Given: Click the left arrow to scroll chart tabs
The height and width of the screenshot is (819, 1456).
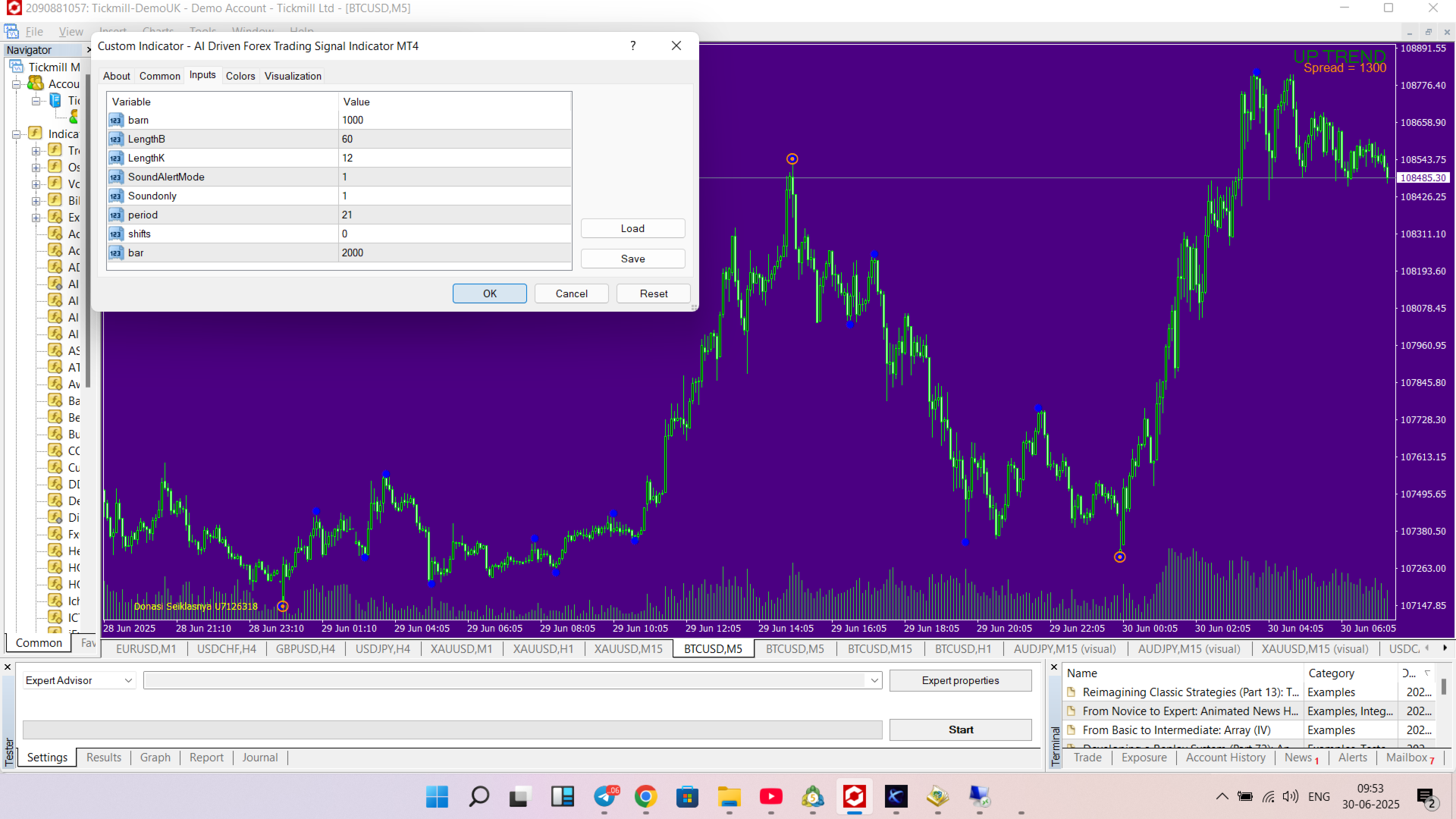Looking at the screenshot, I should pos(1427,648).
